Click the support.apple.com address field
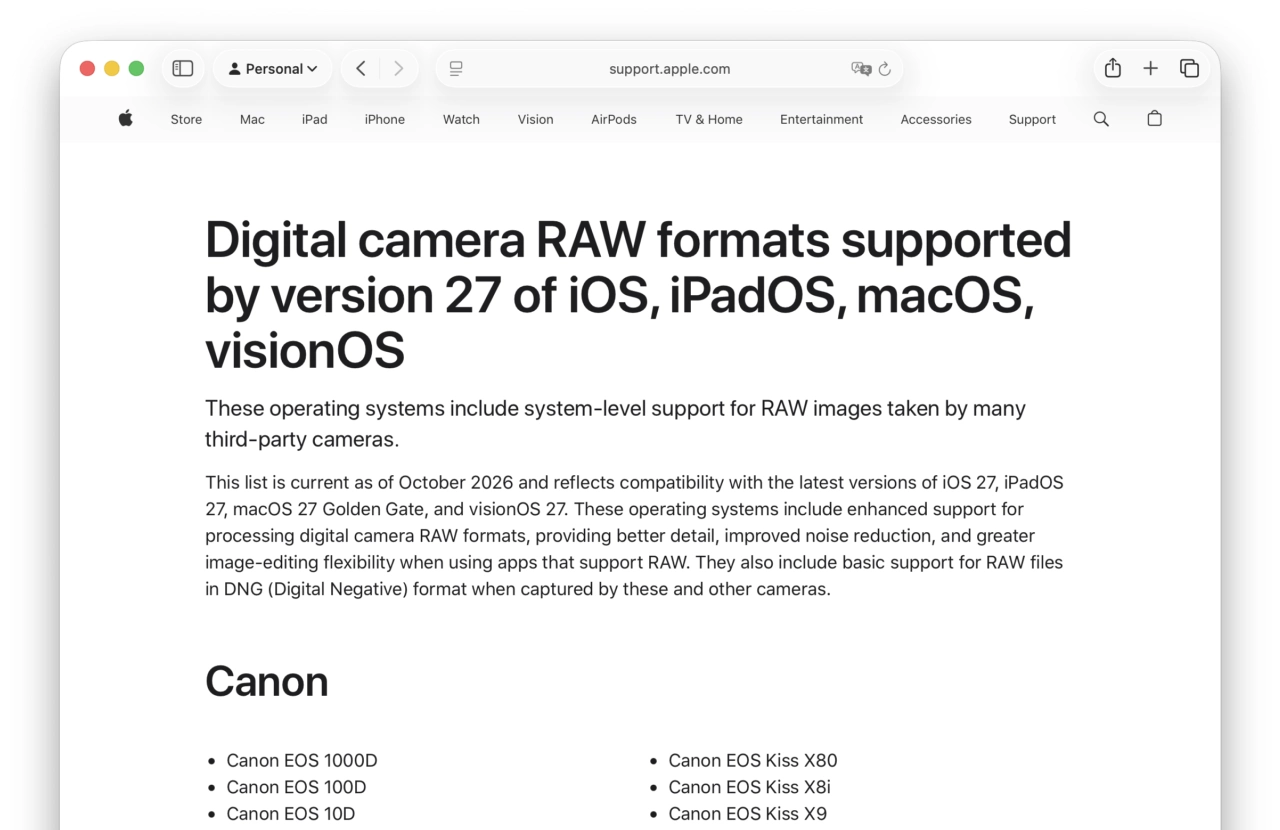Image resolution: width=1280 pixels, height=830 pixels. coord(669,69)
